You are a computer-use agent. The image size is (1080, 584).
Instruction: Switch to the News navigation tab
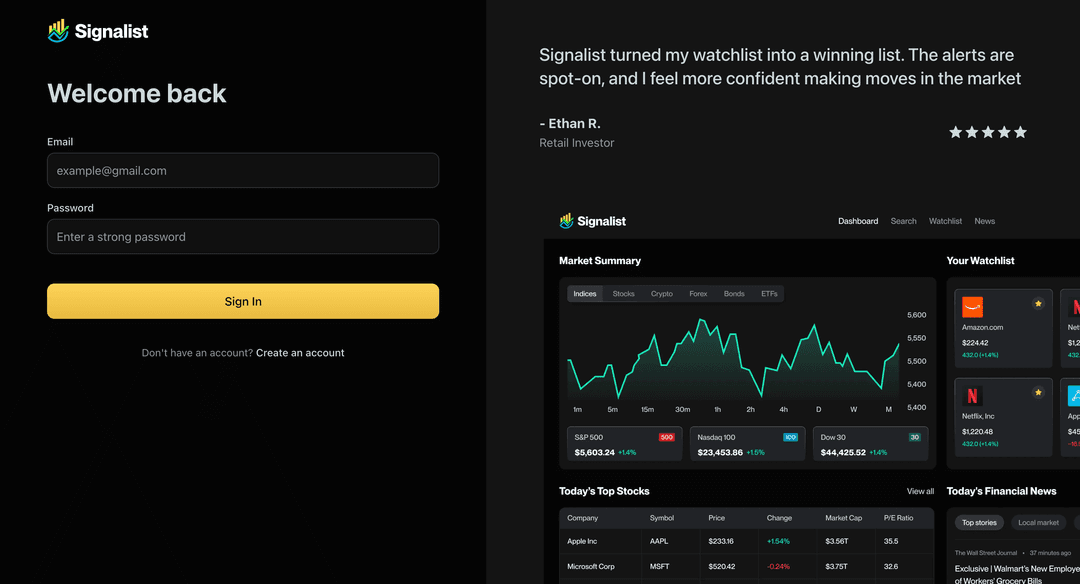[x=984, y=221]
